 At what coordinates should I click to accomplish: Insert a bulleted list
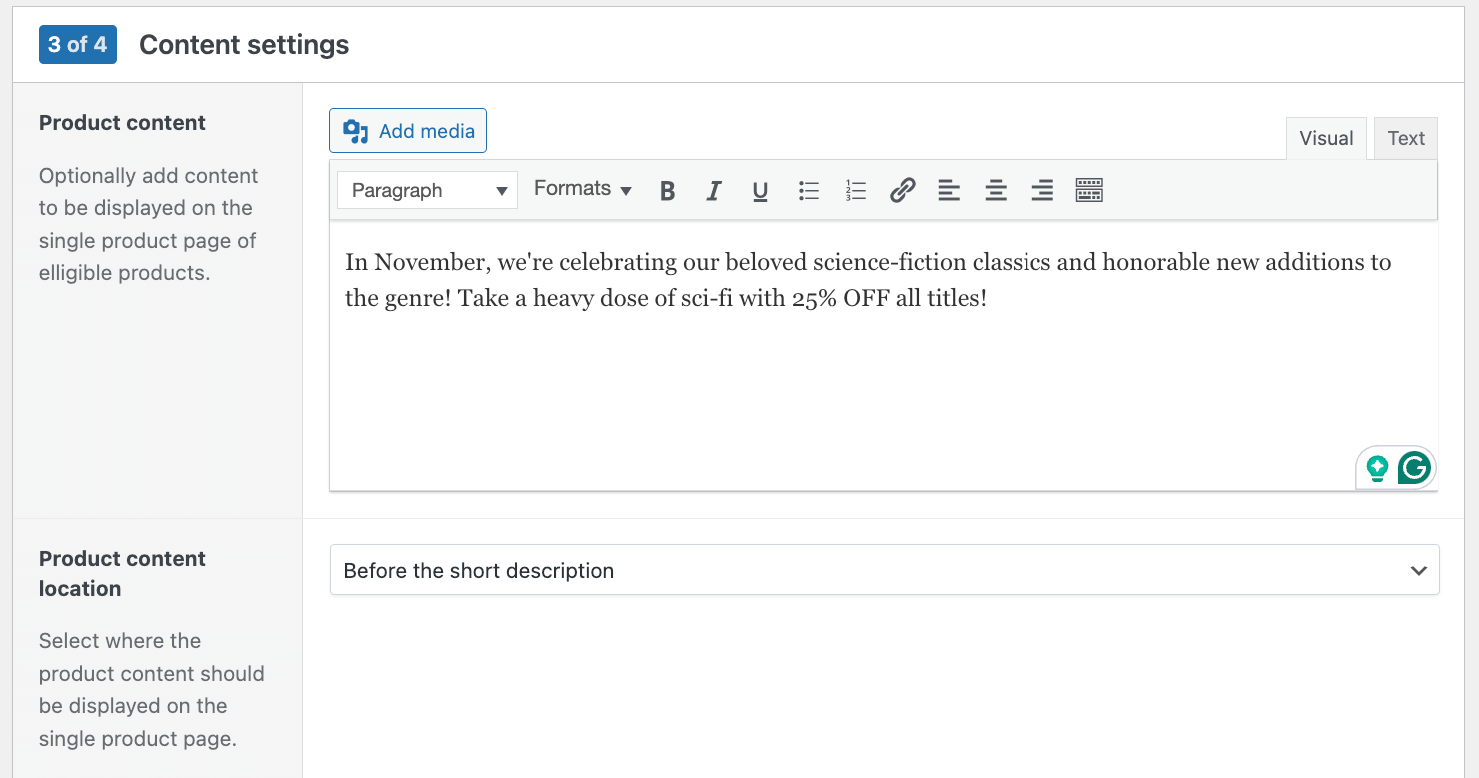[x=808, y=189]
